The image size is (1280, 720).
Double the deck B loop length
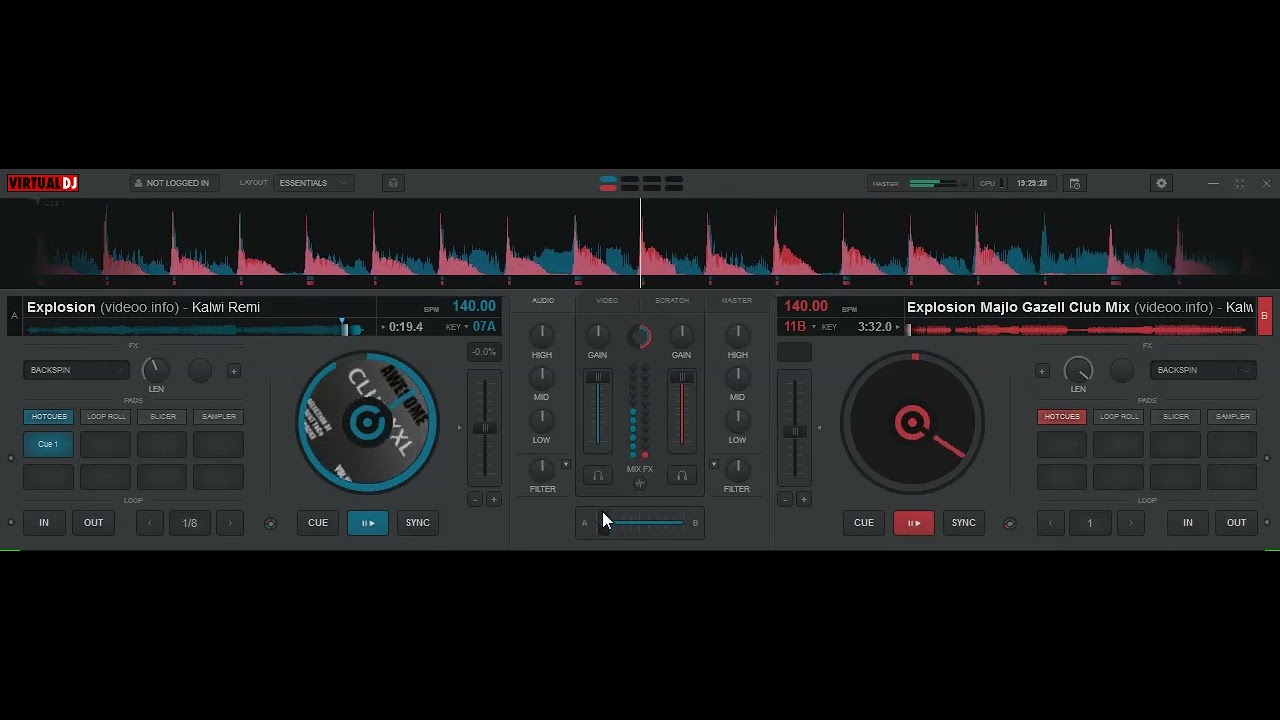click(1131, 523)
